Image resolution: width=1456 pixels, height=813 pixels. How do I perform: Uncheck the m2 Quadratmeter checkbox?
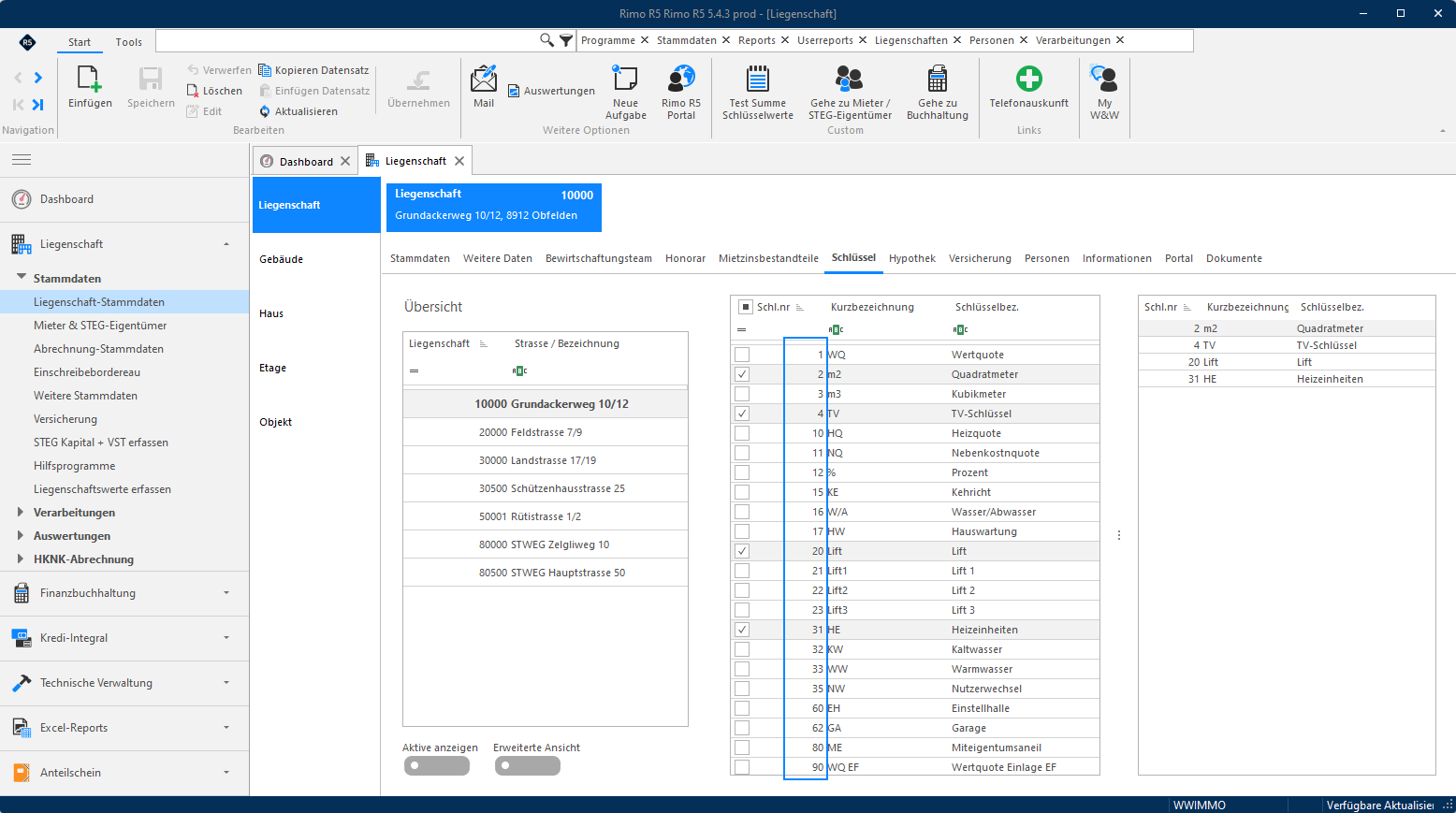pyautogui.click(x=742, y=374)
